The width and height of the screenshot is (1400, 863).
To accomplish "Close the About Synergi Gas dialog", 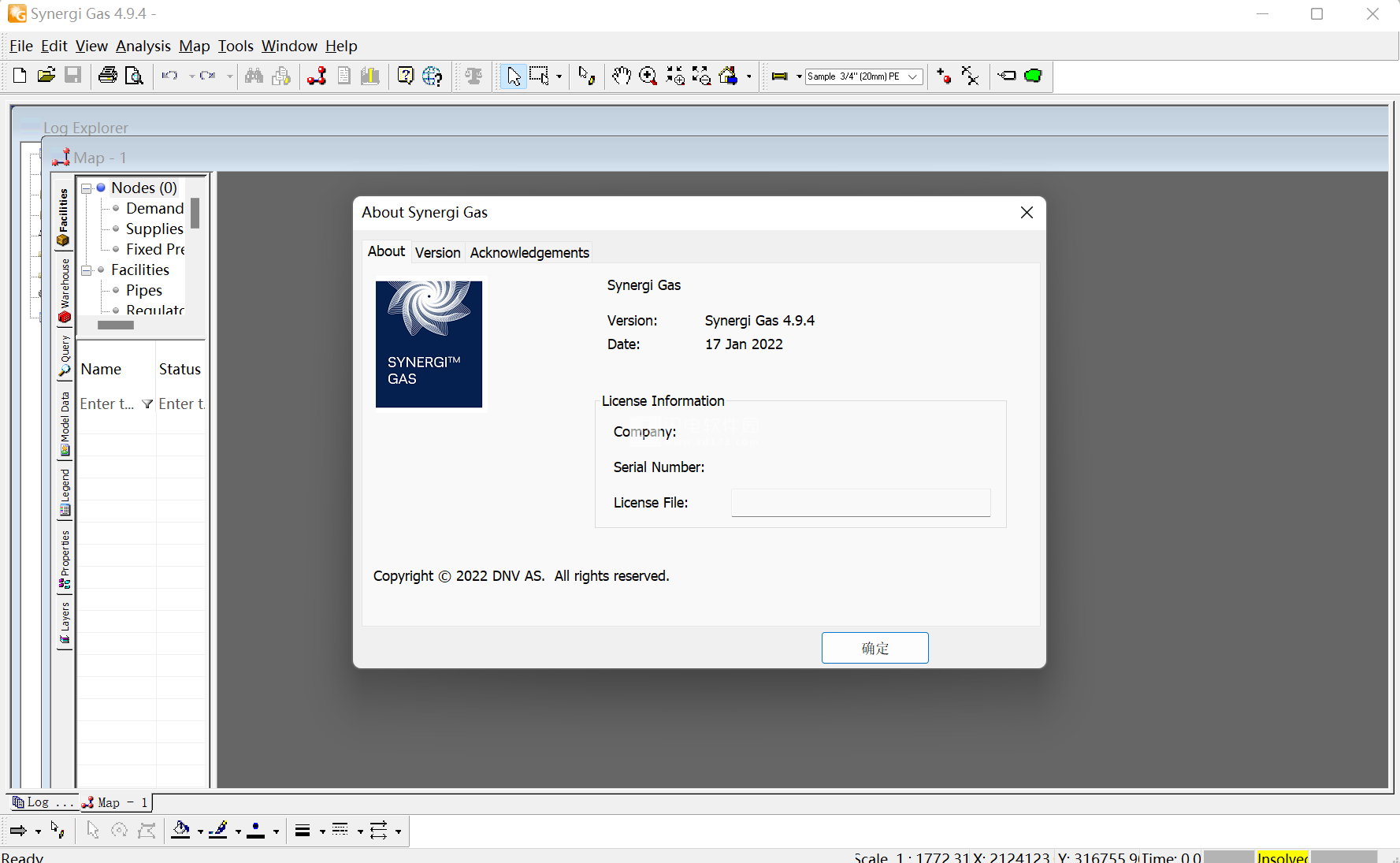I will tap(1027, 213).
